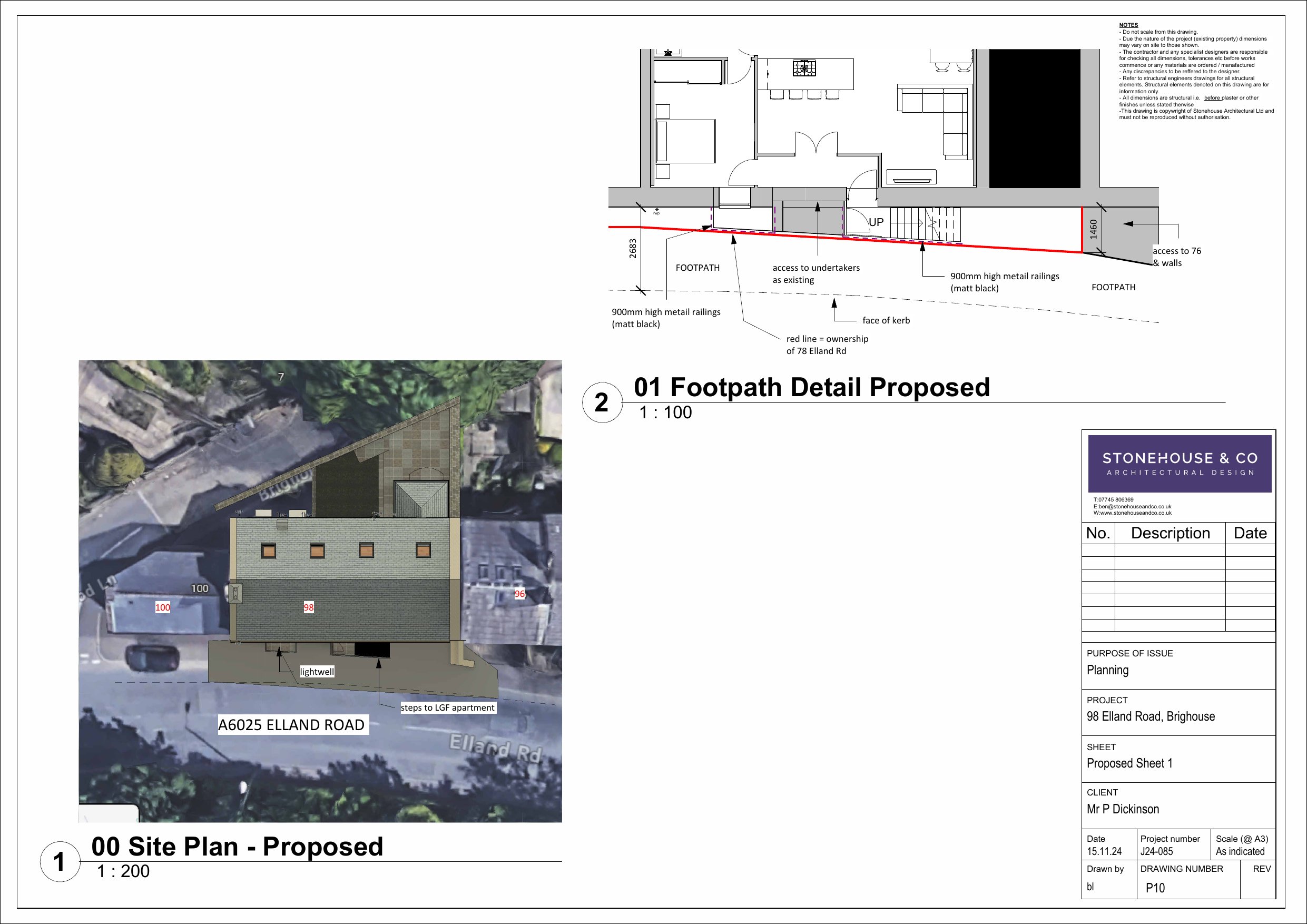1307x924 pixels.
Task: Click the red number 98 label
Action: (309, 607)
